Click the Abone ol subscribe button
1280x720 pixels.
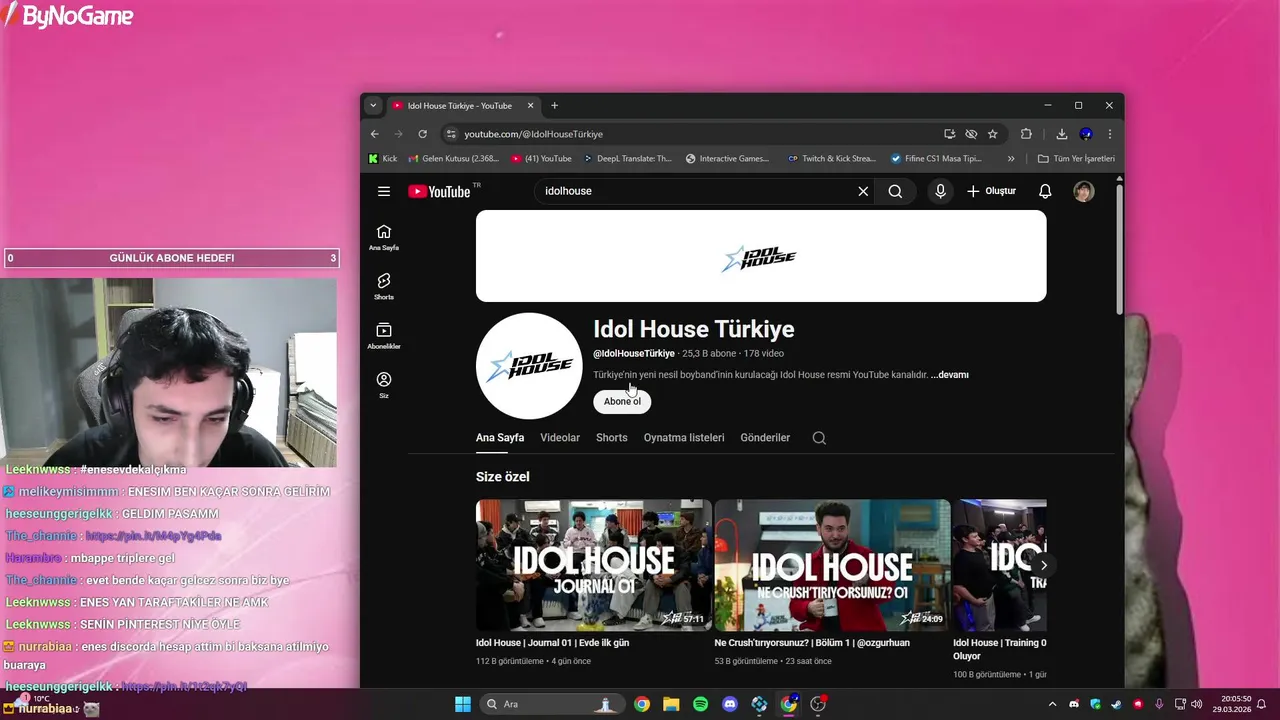coord(622,401)
